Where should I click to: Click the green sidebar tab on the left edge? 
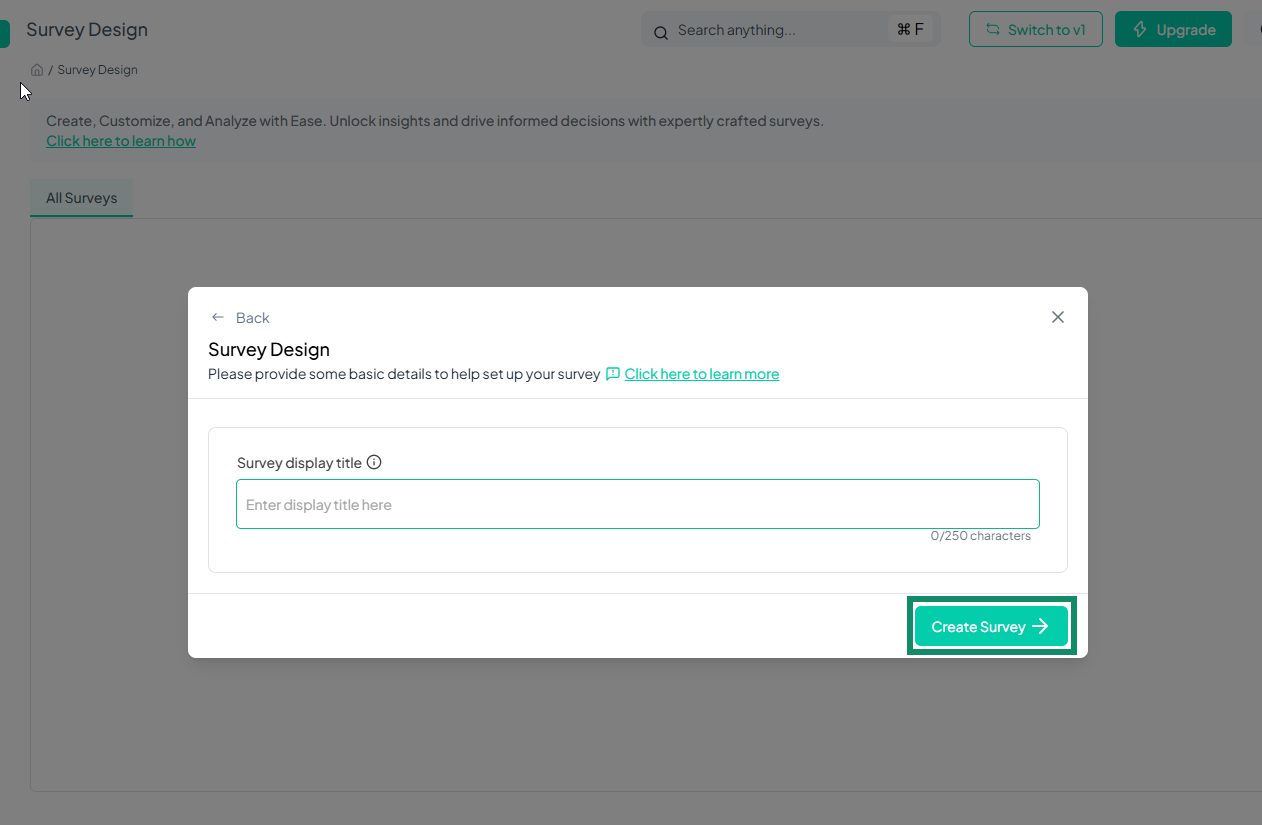pos(5,33)
